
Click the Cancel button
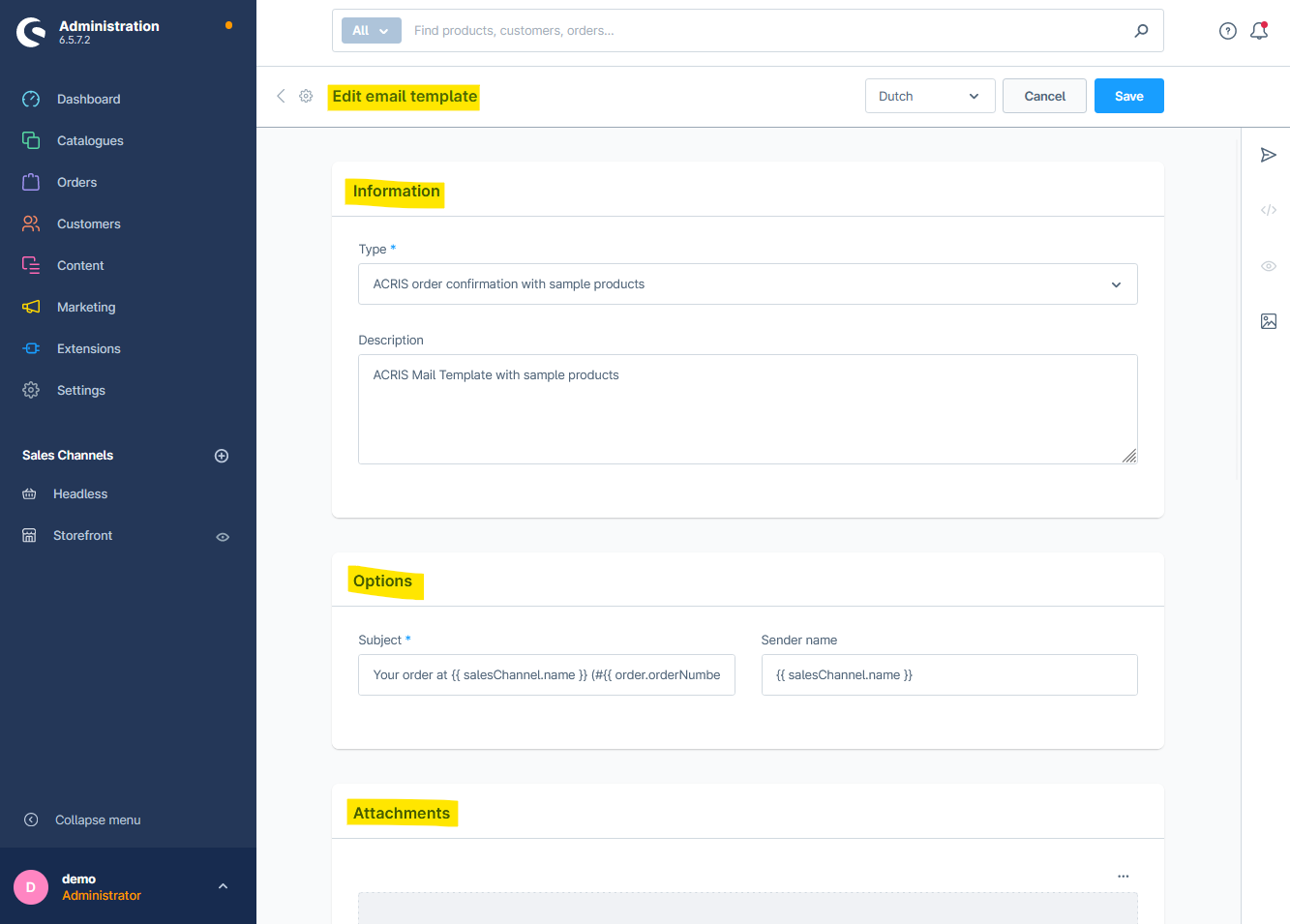(x=1044, y=96)
